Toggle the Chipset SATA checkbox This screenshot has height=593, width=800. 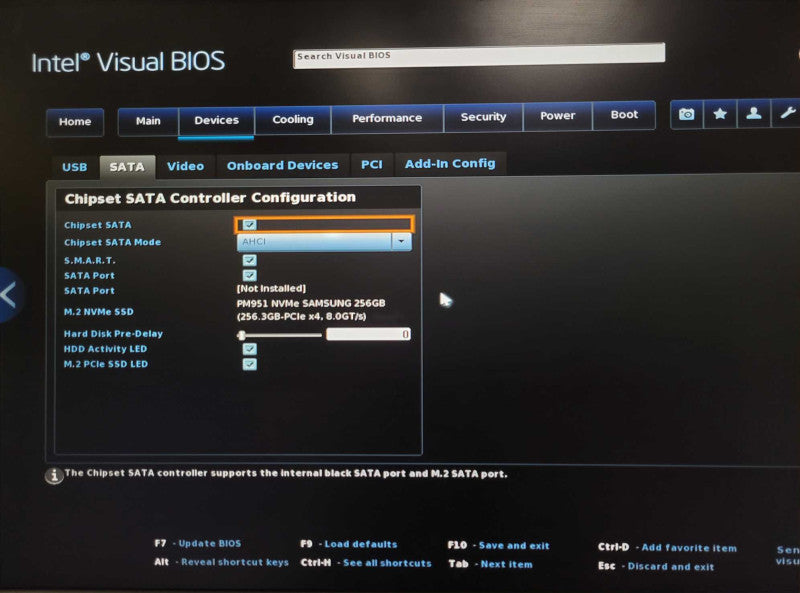249,225
